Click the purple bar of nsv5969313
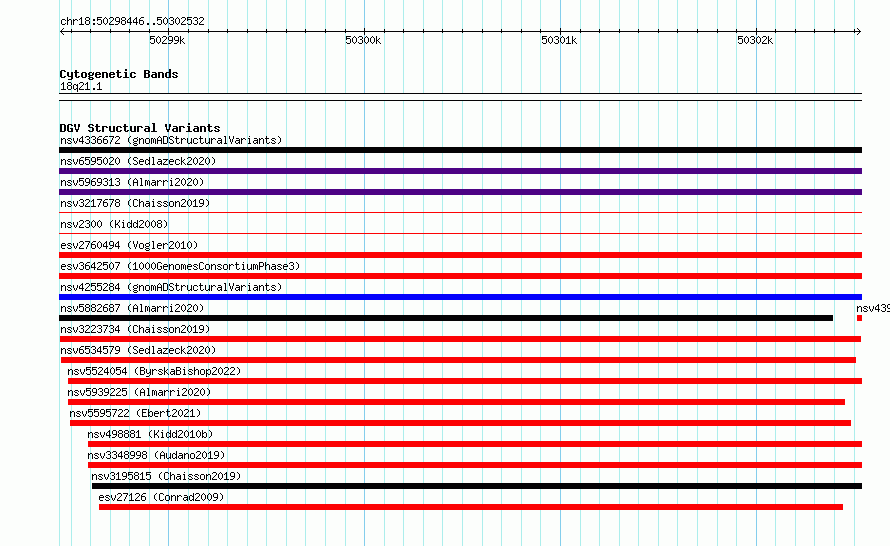 click(x=460, y=192)
